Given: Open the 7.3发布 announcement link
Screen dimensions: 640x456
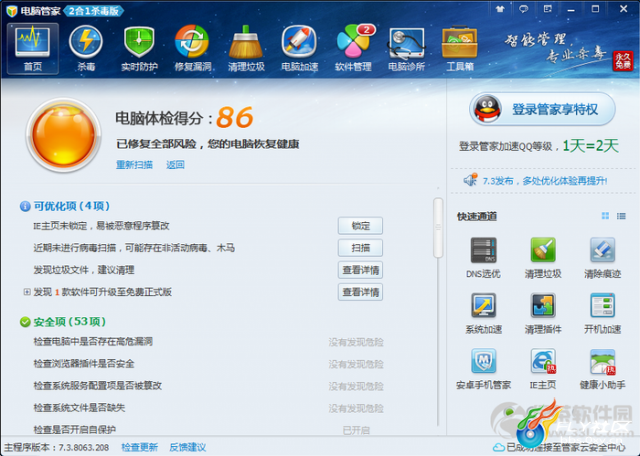Looking at the screenshot, I should (x=544, y=181).
